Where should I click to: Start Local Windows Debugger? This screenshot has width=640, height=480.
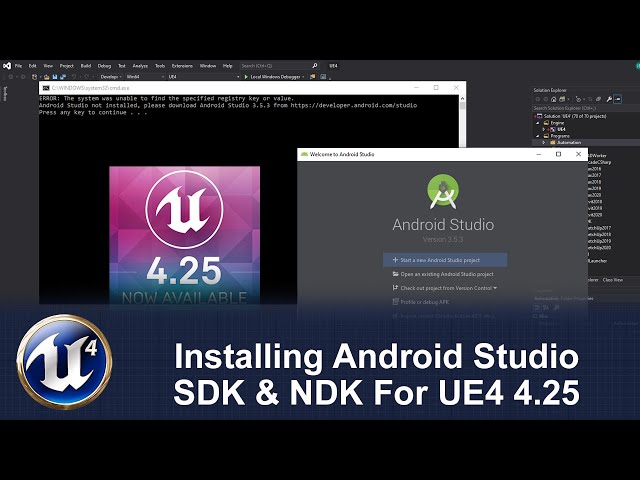tap(272, 76)
